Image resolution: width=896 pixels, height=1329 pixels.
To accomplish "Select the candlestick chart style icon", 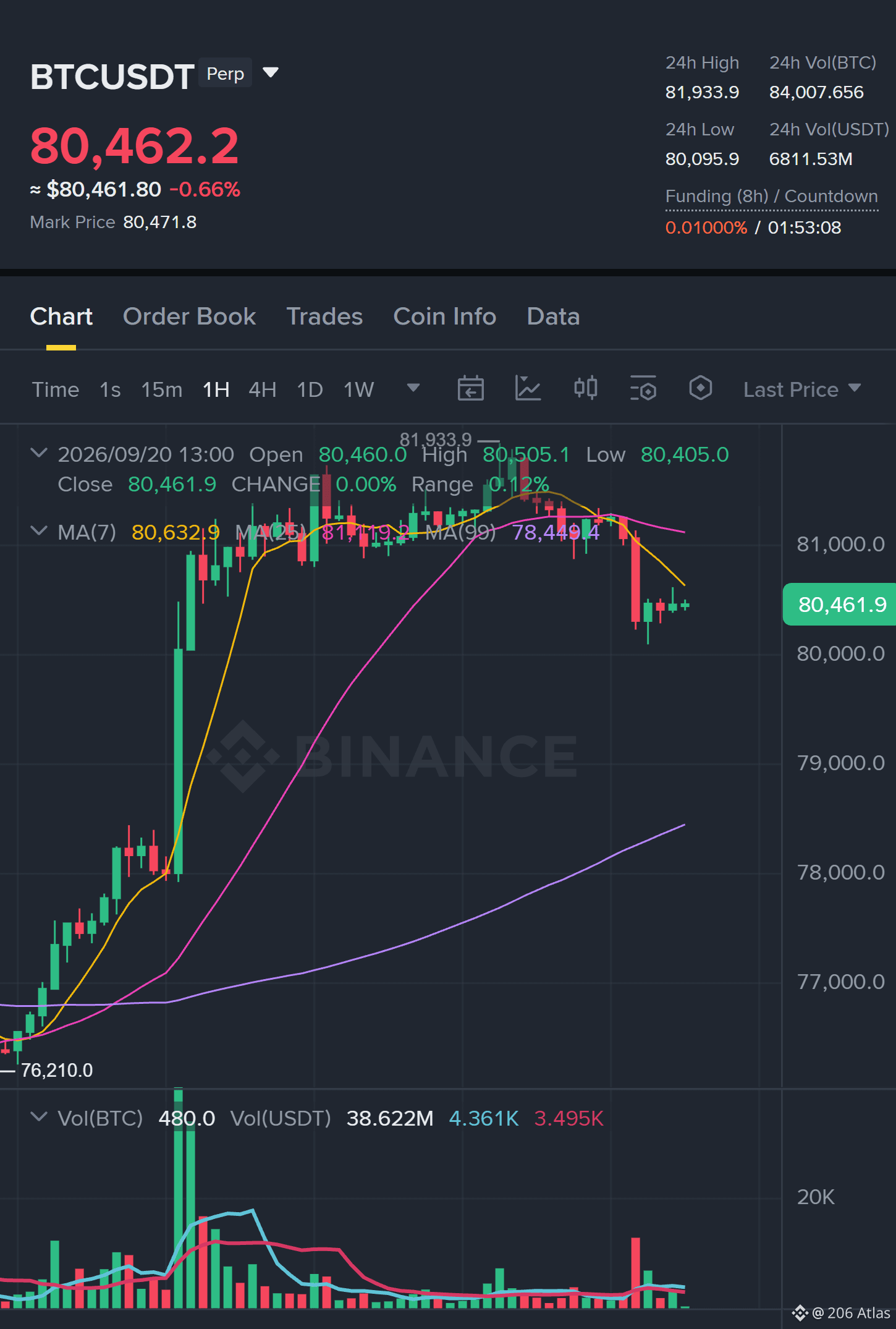I will point(585,389).
